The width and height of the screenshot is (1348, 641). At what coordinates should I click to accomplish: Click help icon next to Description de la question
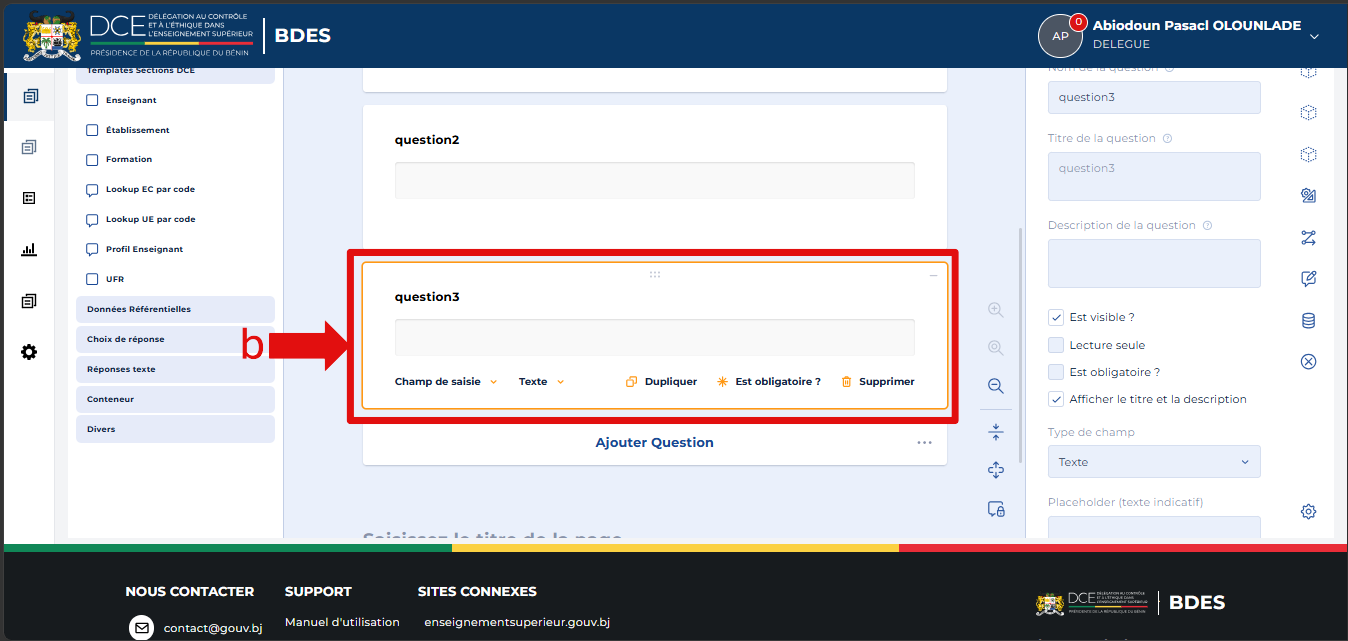click(1207, 225)
